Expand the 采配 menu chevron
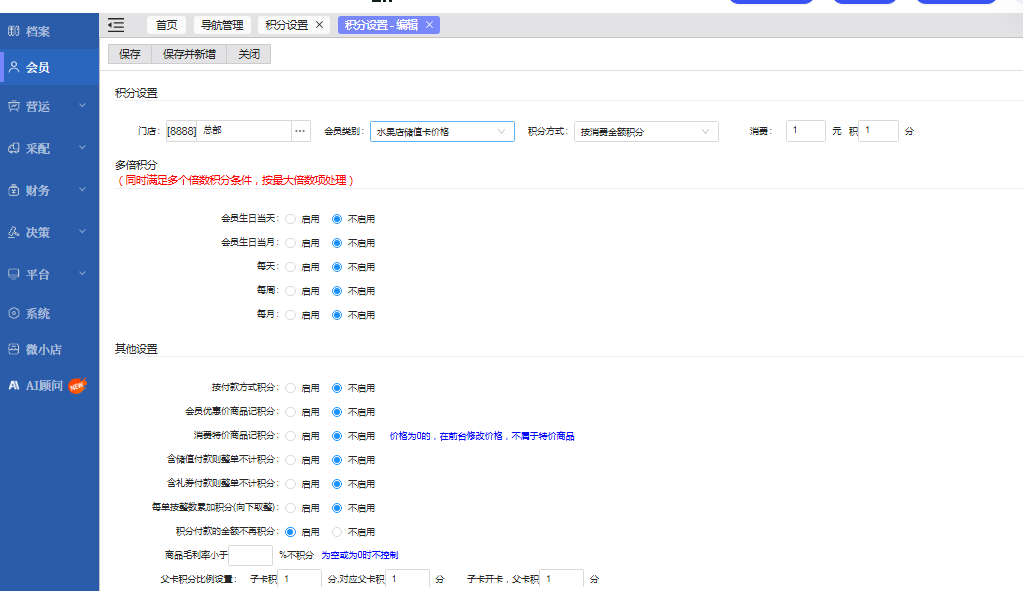The height and width of the screenshot is (591, 1023). (x=82, y=148)
